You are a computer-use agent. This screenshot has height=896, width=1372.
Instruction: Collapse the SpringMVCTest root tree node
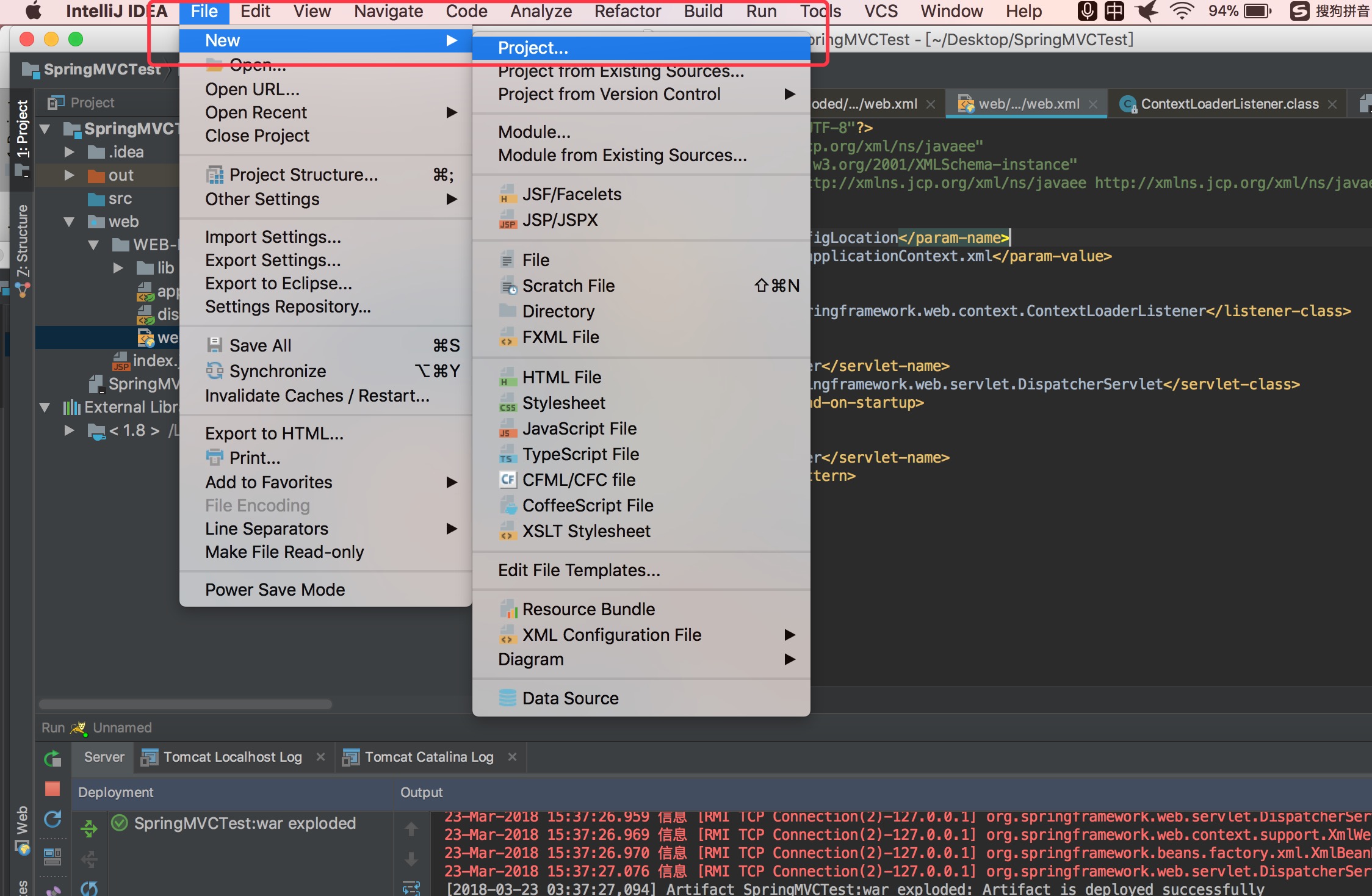[45, 129]
